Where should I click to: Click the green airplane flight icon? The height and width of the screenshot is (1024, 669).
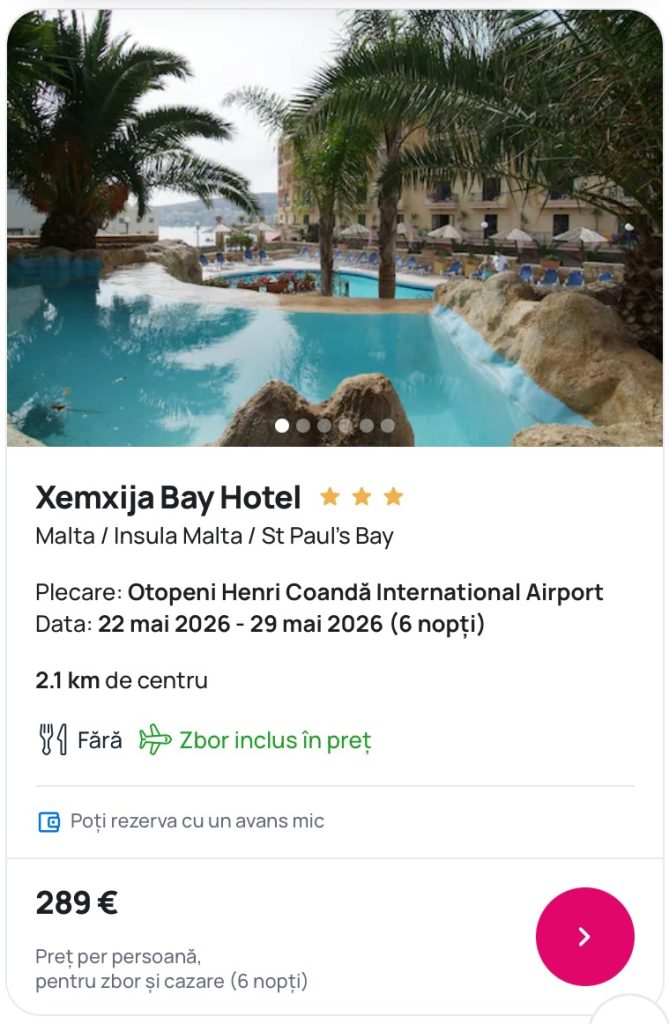[x=155, y=740]
